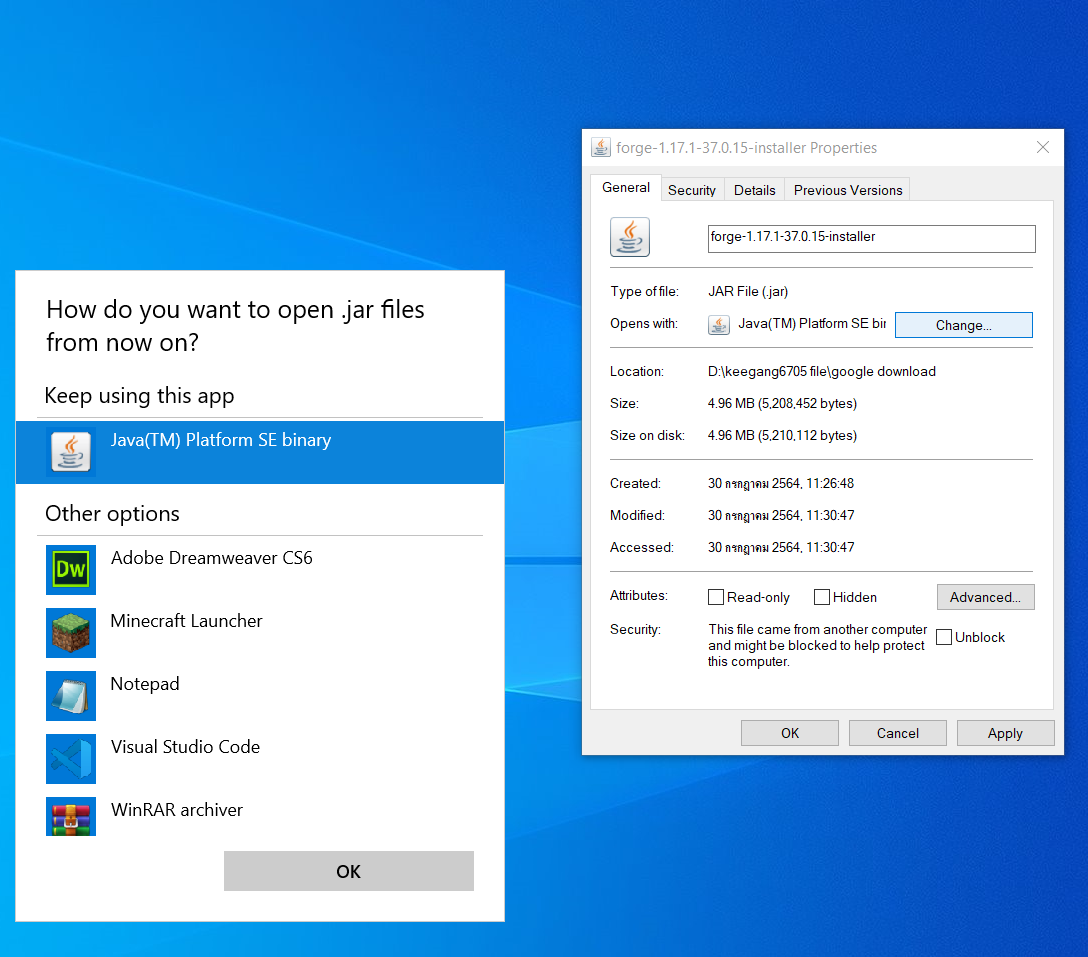The width and height of the screenshot is (1088, 957).
Task: Open the Security tab
Action: pyautogui.click(x=692, y=190)
